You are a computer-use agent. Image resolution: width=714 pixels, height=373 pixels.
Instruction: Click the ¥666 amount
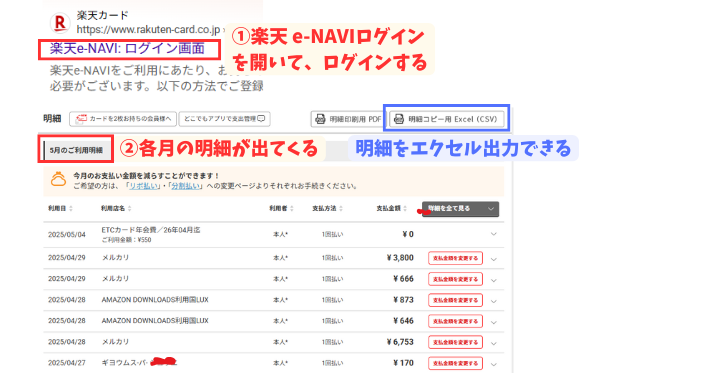coord(403,279)
